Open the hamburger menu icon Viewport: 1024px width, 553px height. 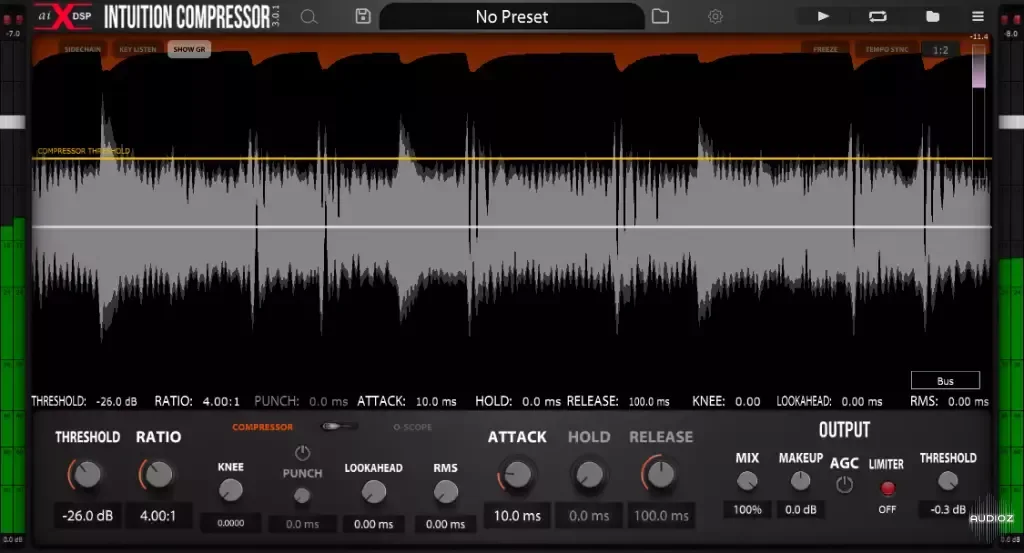click(978, 16)
